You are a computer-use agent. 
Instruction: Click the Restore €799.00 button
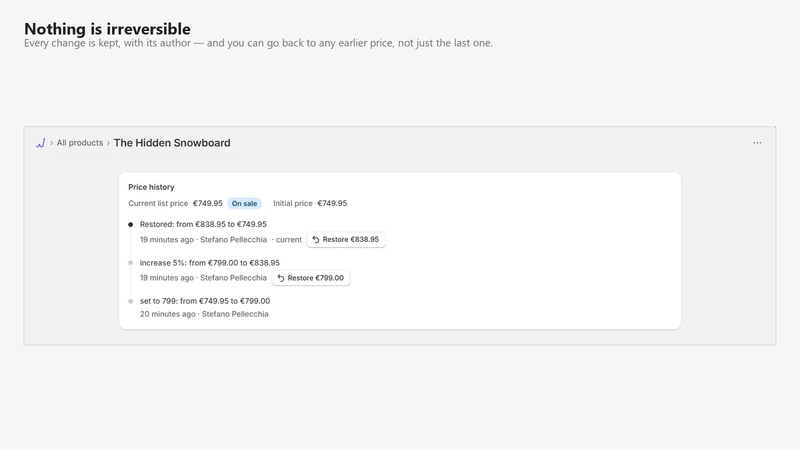311,278
